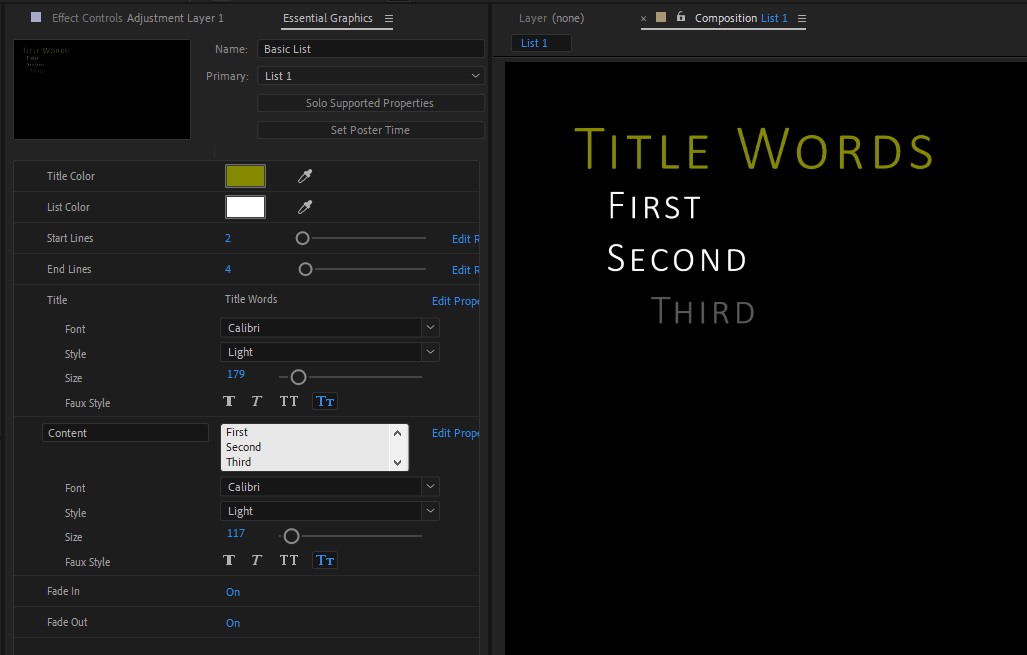
Task: Open the Essential Graphics panel menu
Action: 389,18
